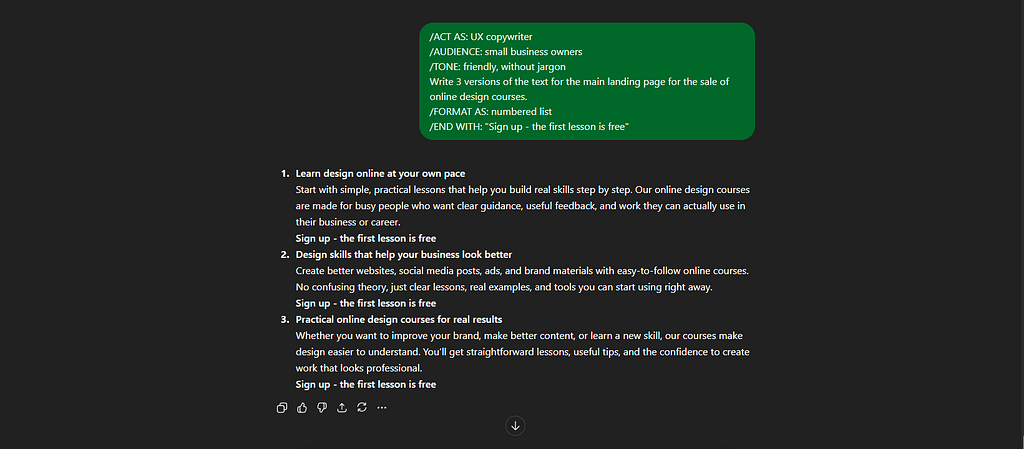Click the last 'Sign up - the first lesson is free' line
The width and height of the screenshot is (1024, 449).
(366, 384)
